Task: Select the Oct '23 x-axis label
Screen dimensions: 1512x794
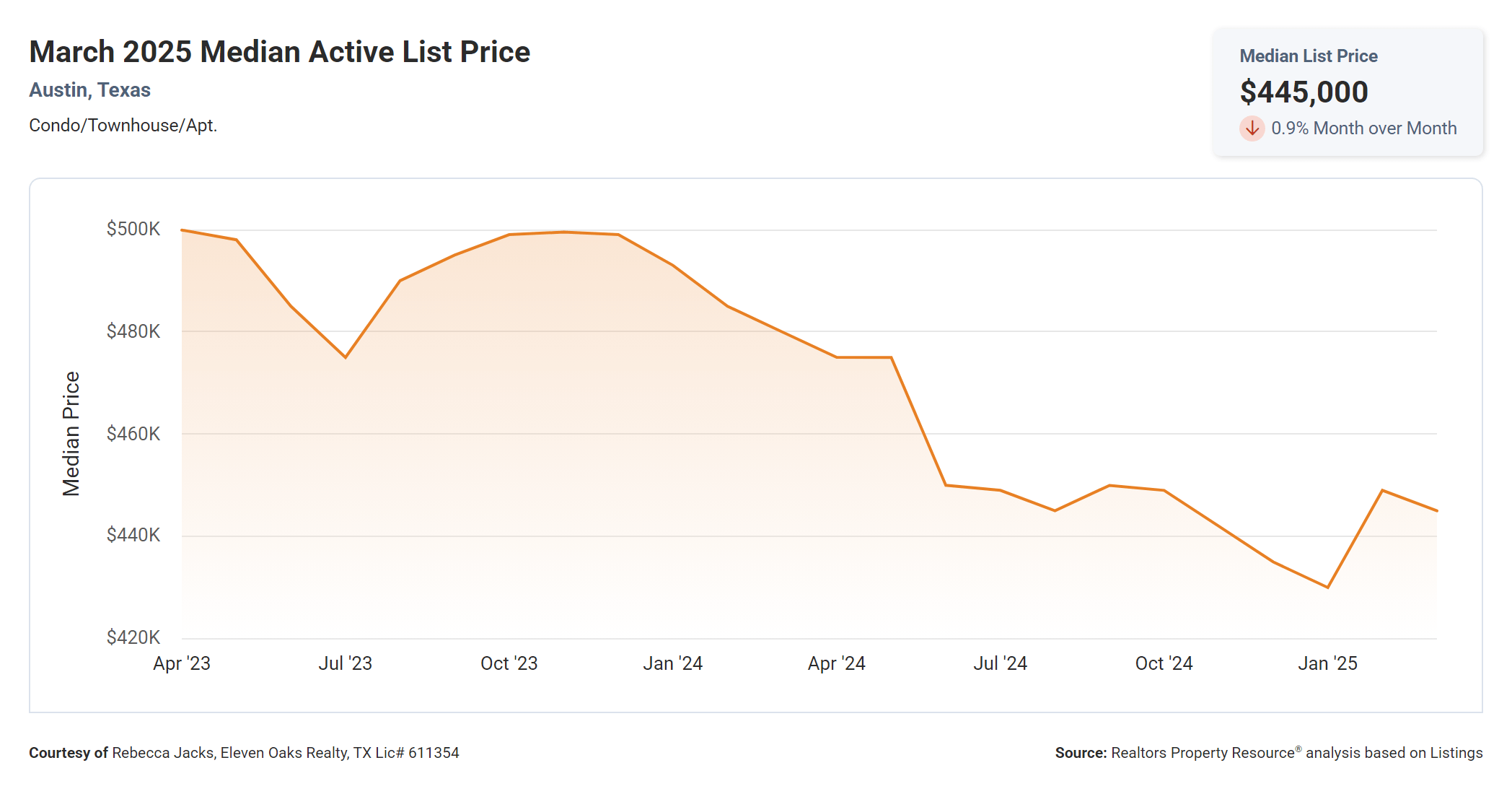Action: click(509, 663)
